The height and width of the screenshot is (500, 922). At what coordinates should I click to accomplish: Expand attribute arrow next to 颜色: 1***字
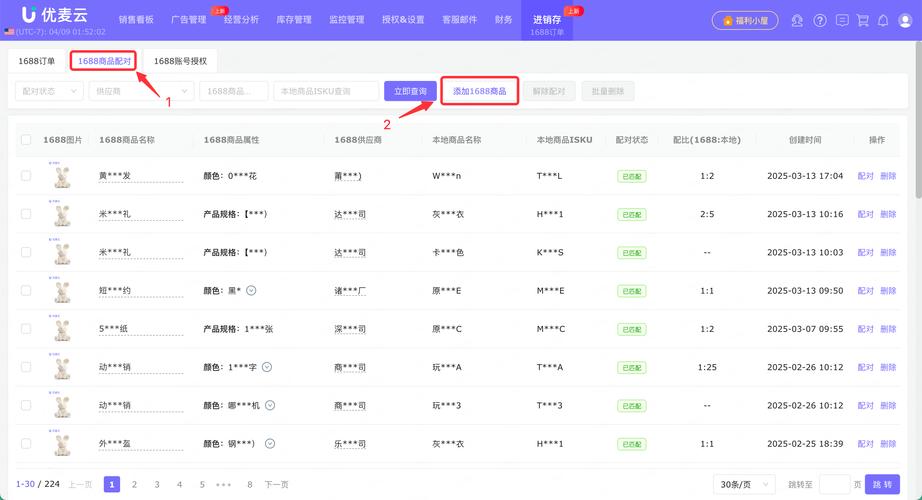pos(266,367)
